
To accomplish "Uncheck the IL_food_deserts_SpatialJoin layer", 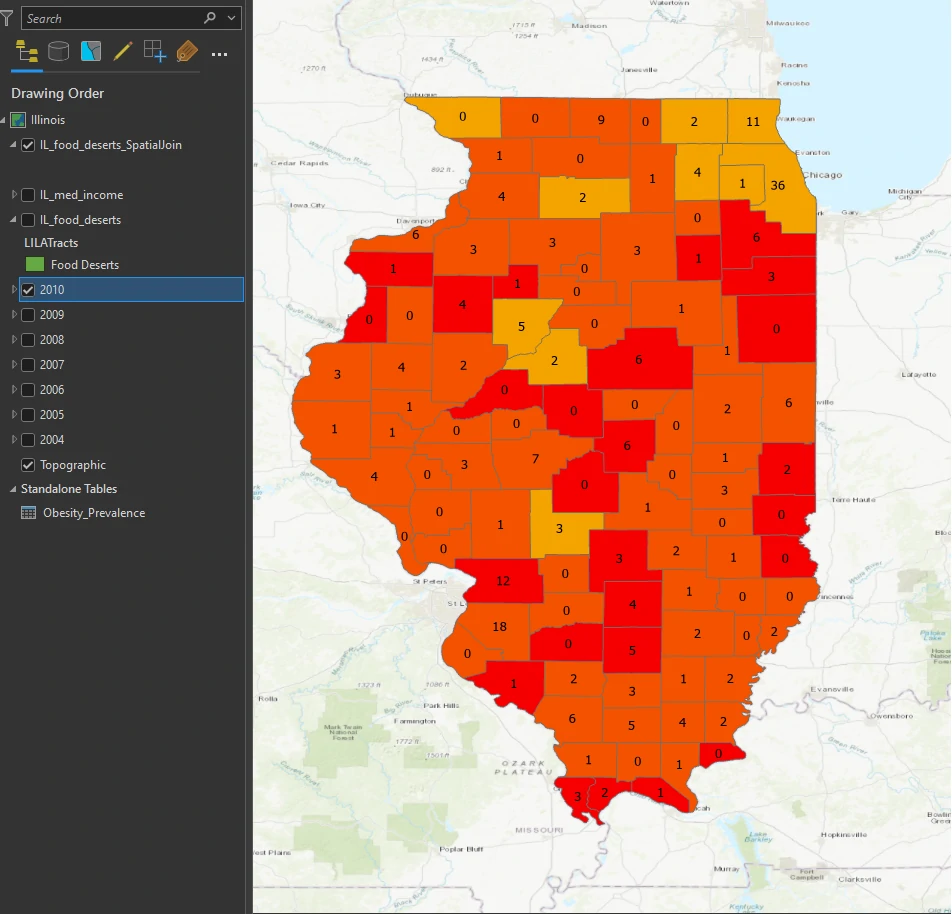I will [x=28, y=145].
